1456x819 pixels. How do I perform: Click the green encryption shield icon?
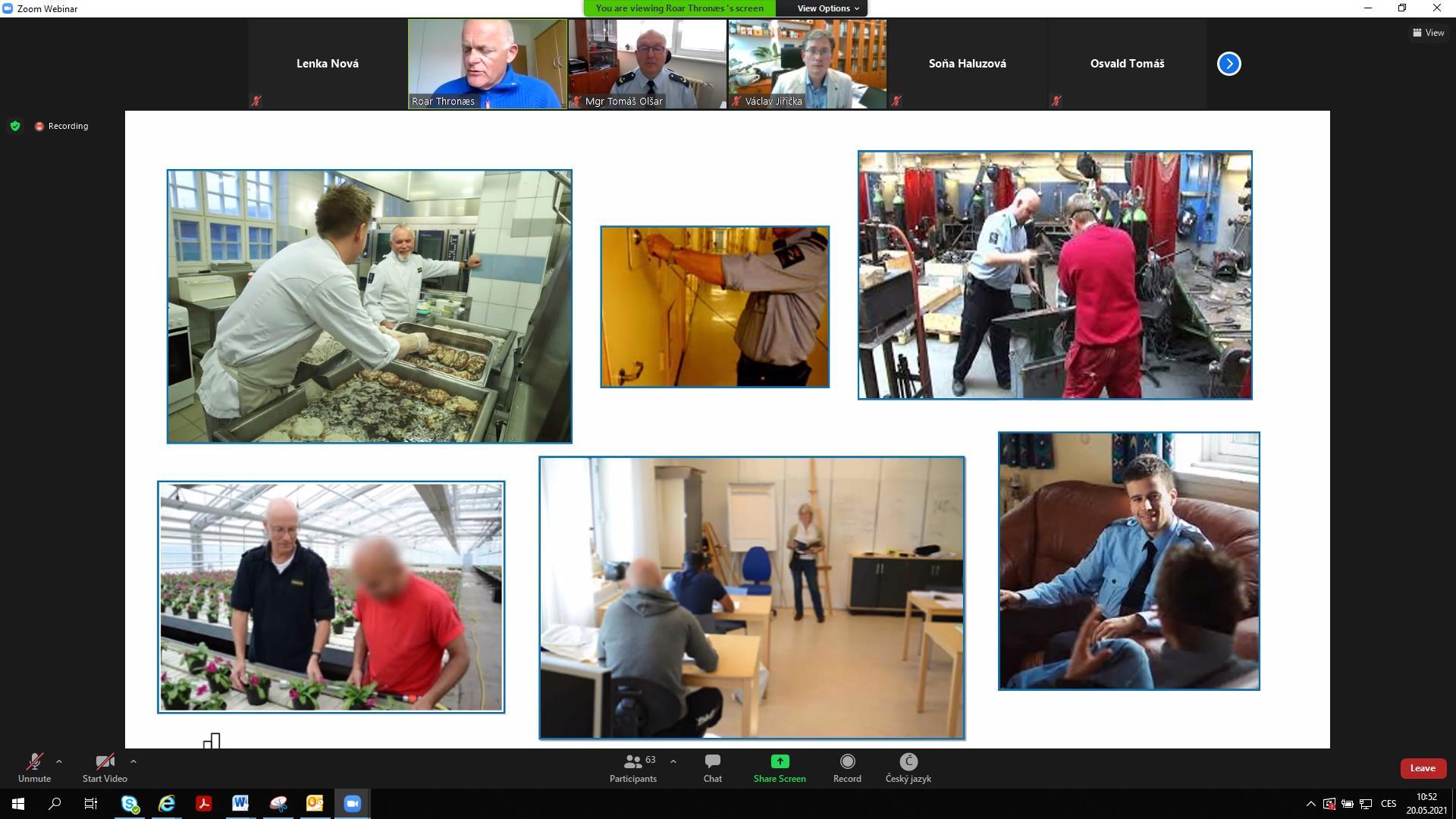[x=15, y=126]
